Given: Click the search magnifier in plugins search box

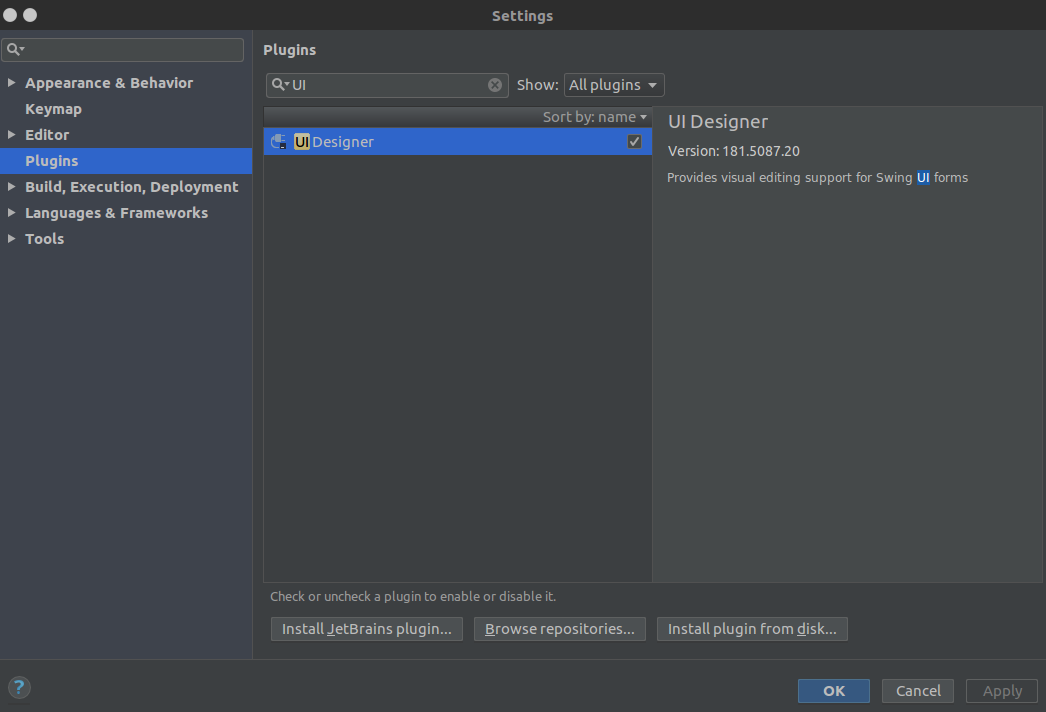Looking at the screenshot, I should [277, 85].
